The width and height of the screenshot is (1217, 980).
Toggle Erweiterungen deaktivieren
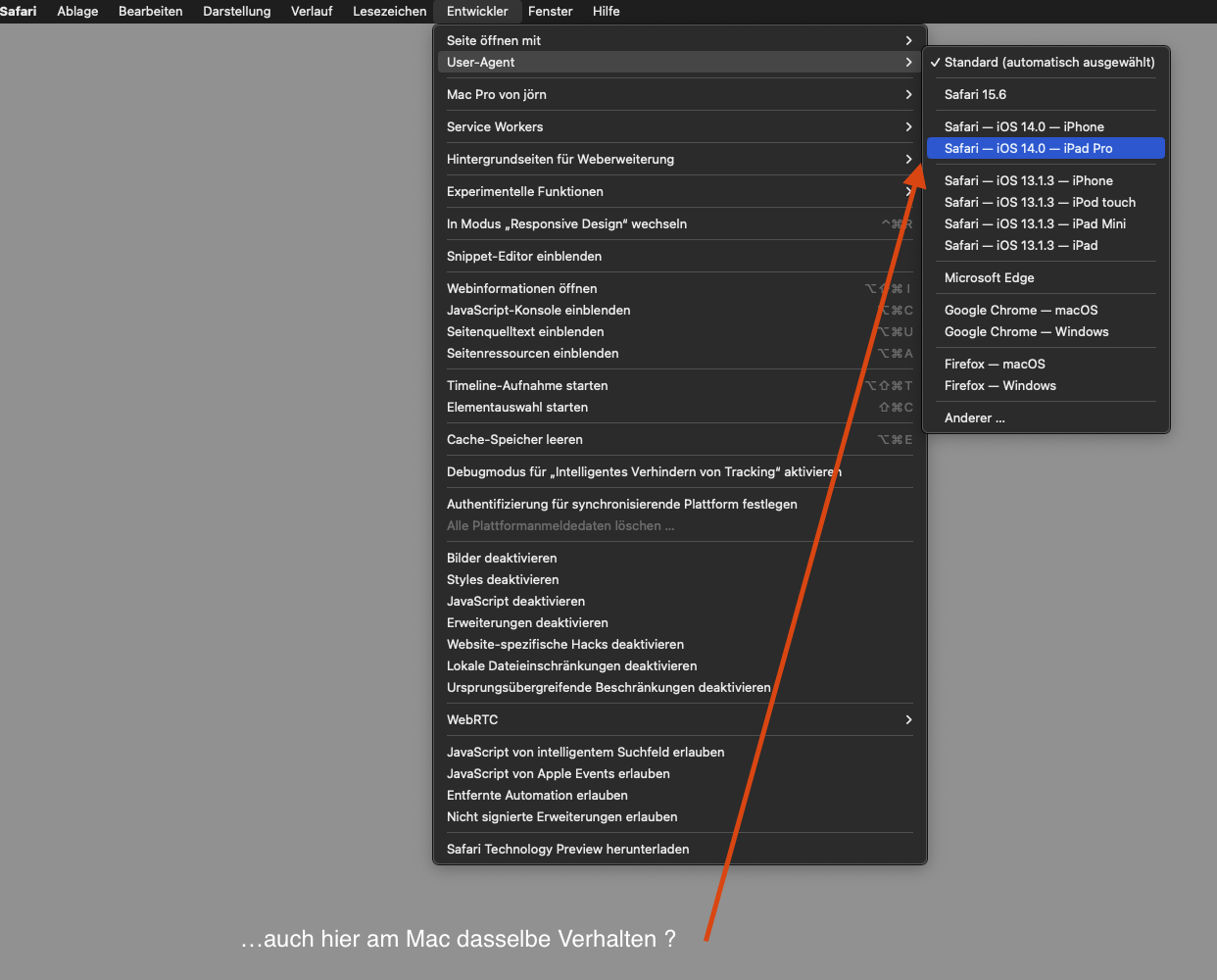(680, 622)
